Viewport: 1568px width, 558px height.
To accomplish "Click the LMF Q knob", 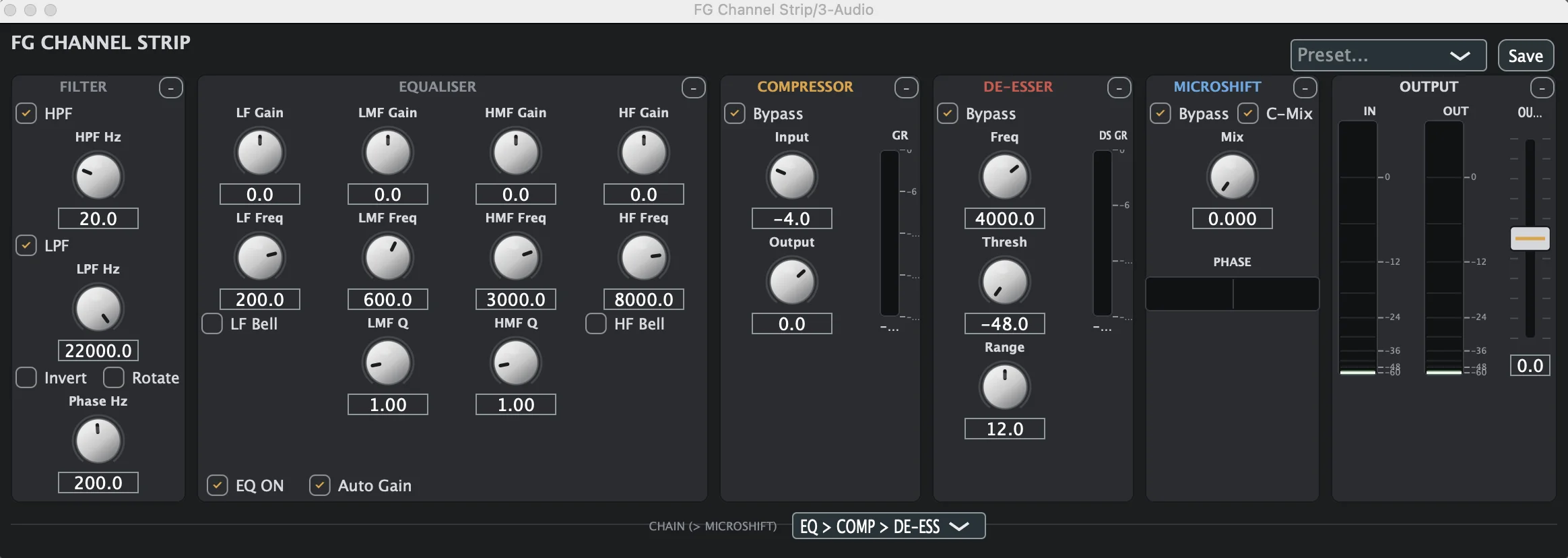I will click(388, 363).
